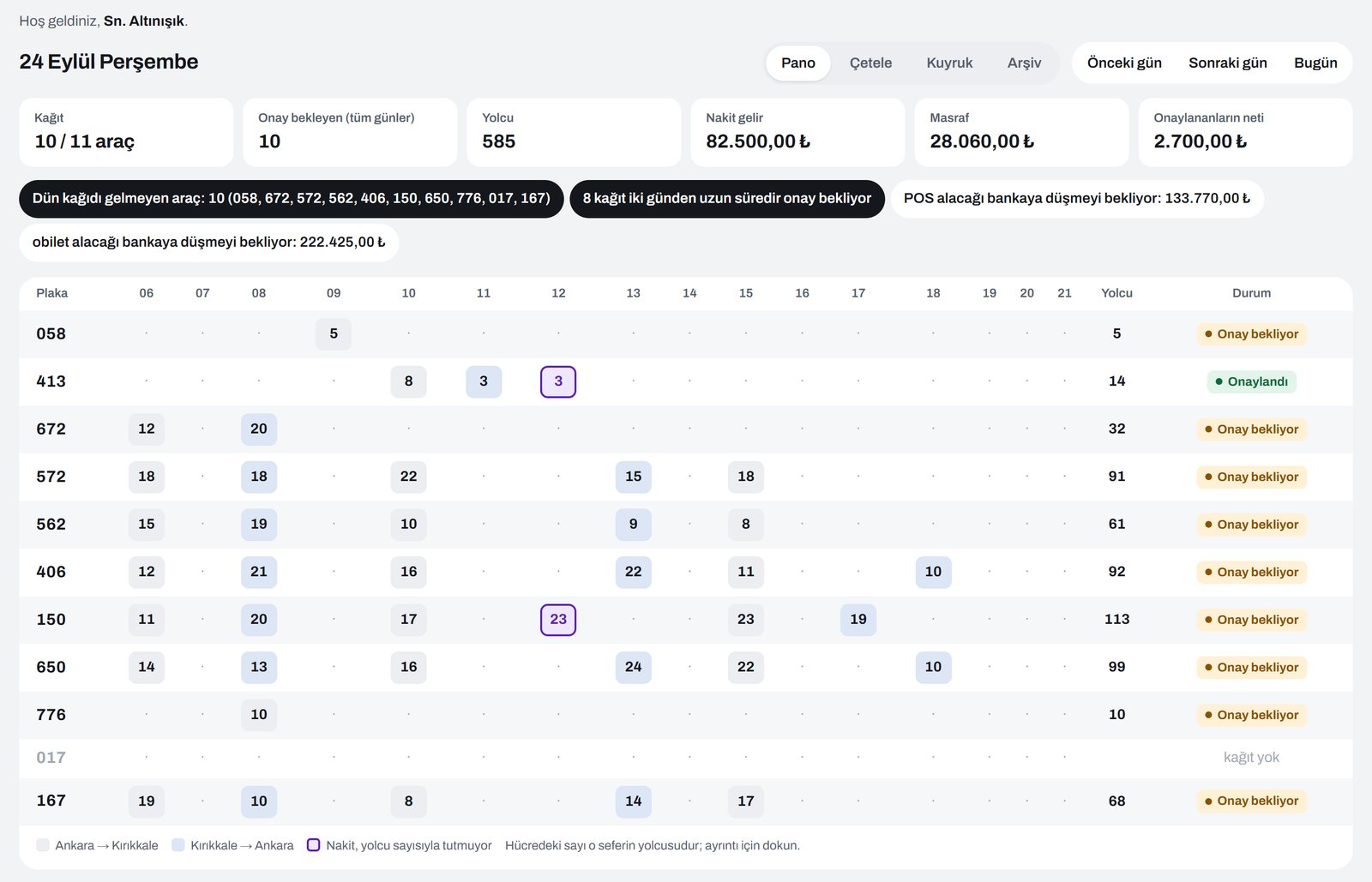Select the 11:00 trip cell for plate 413

click(x=484, y=381)
